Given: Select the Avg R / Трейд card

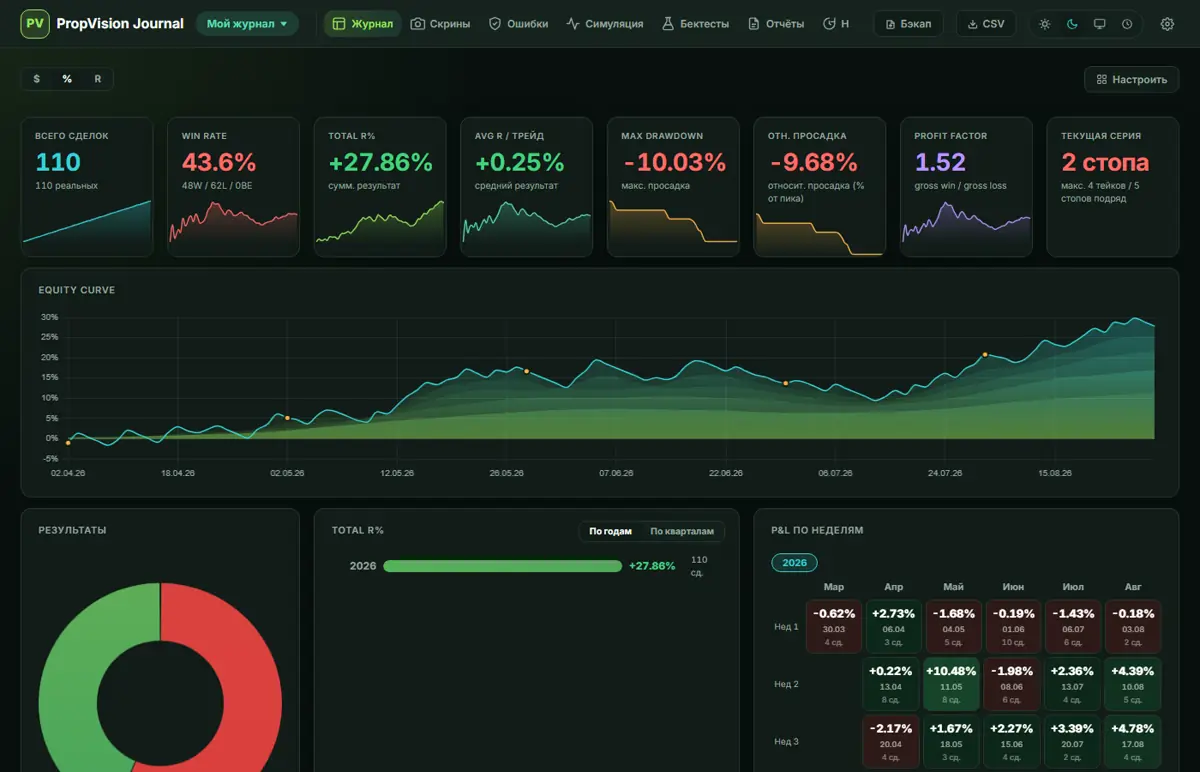Looking at the screenshot, I should [x=527, y=187].
